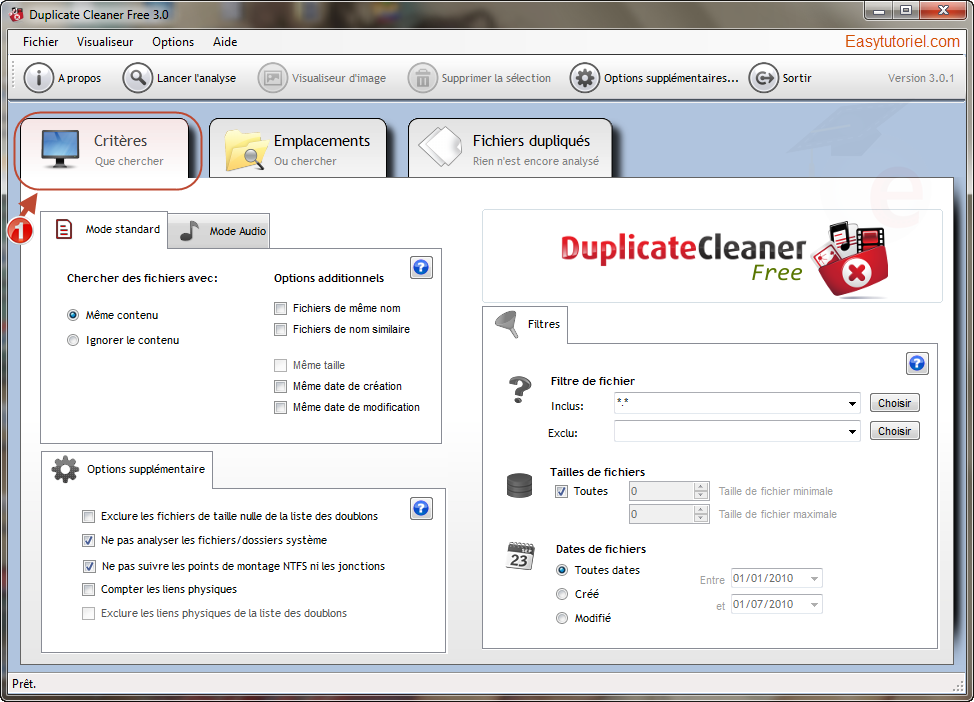Uncheck Ne pas suivre les points de montage NTFS
This screenshot has width=974, height=702.
(89, 566)
